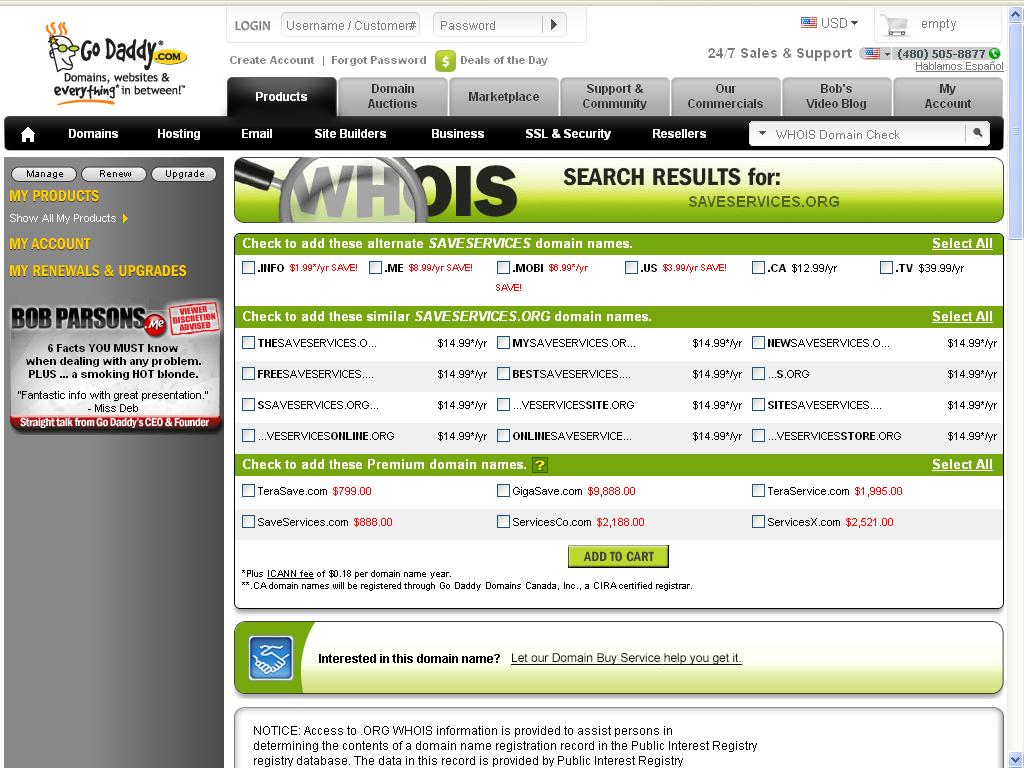The image size is (1024, 768).
Task: Open the USD currency dropdown
Action: [839, 24]
